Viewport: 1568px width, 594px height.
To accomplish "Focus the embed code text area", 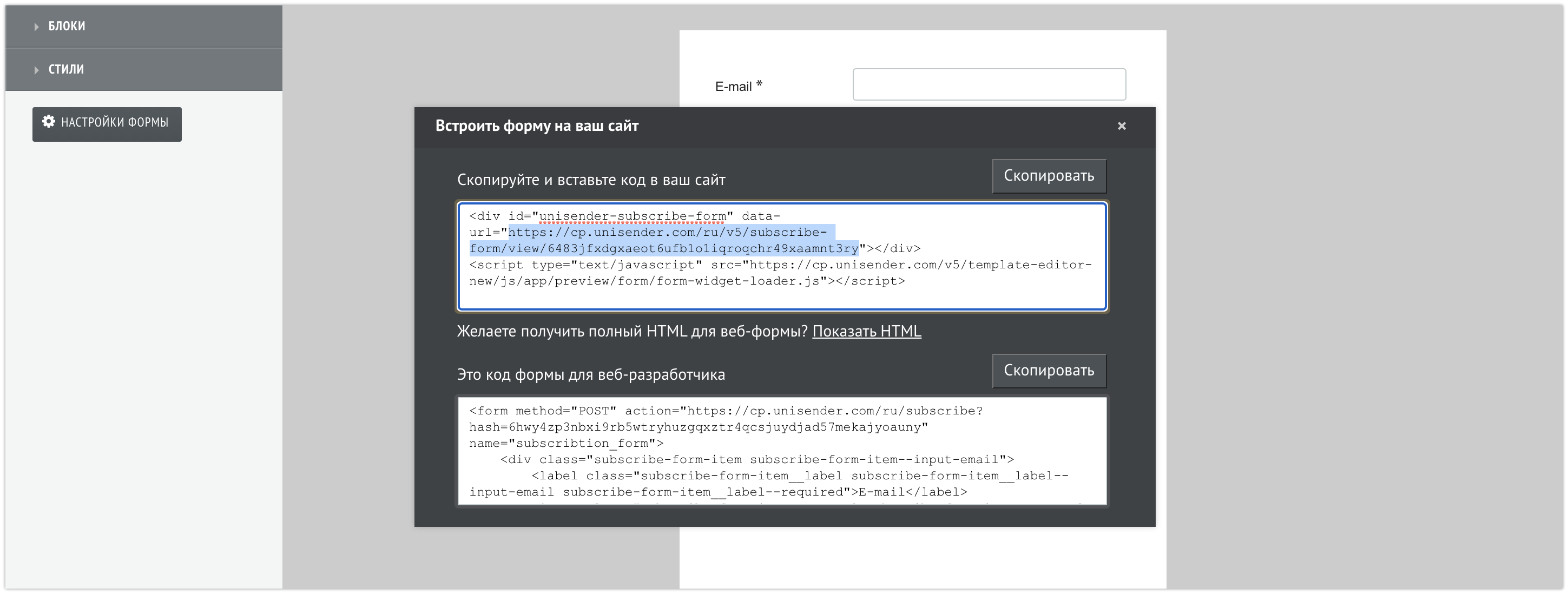I will point(782,256).
